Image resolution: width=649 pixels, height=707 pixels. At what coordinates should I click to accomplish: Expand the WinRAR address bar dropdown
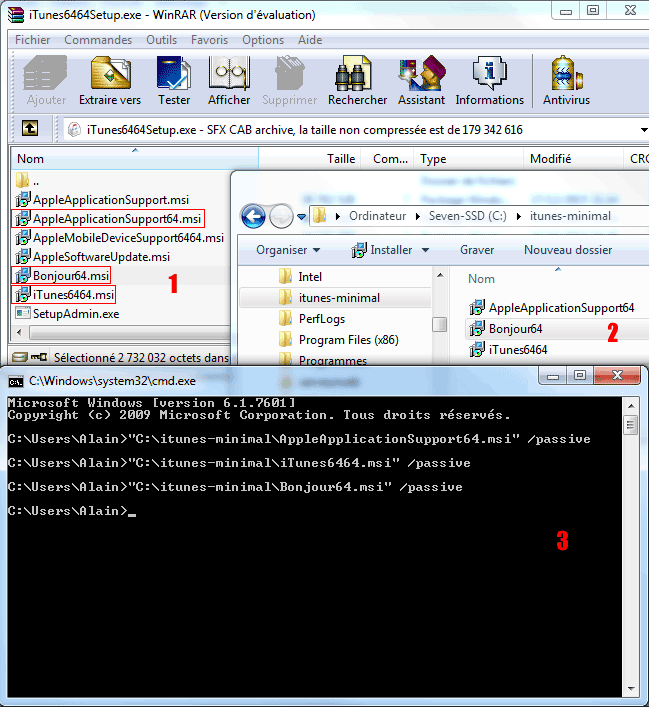click(644, 130)
